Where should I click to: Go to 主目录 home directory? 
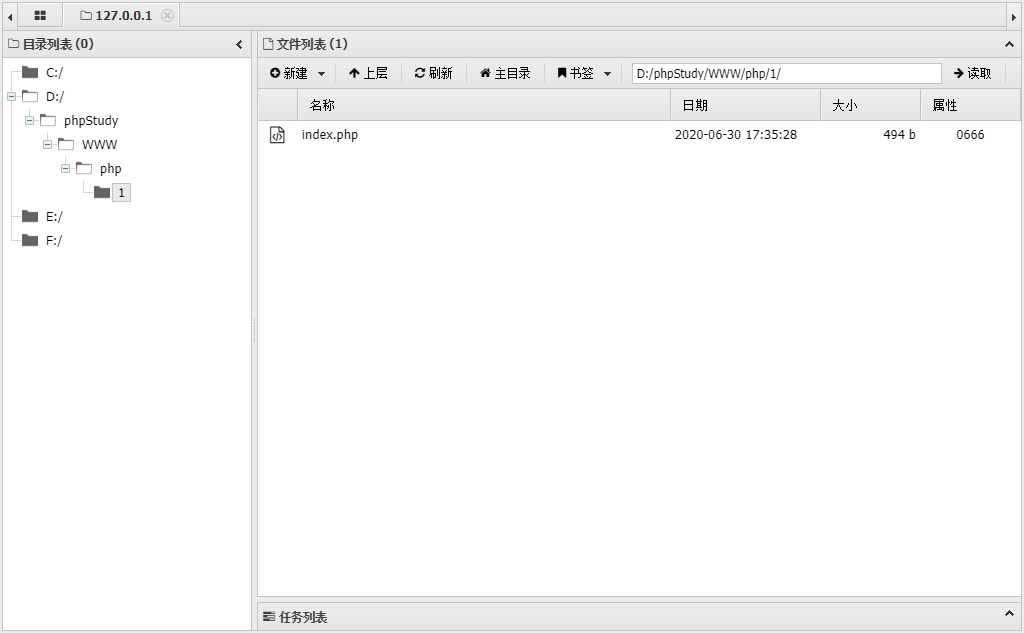pyautogui.click(x=505, y=73)
